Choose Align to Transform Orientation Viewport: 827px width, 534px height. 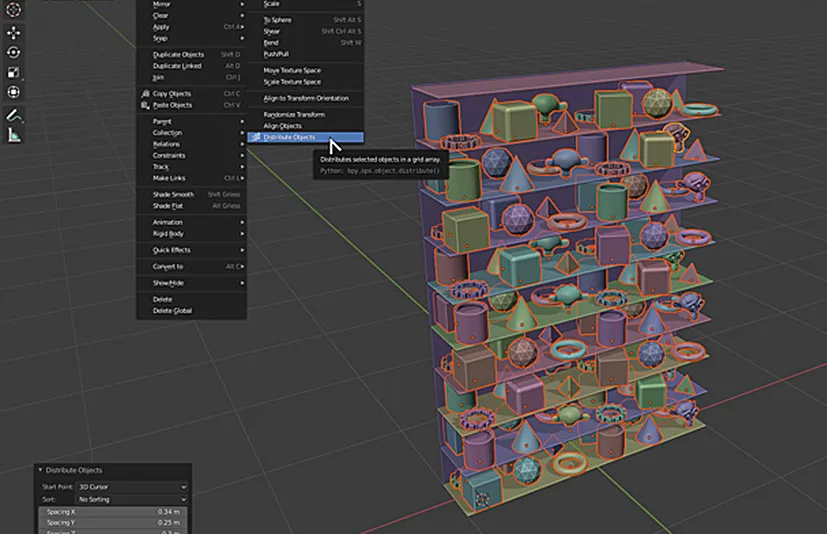305,98
